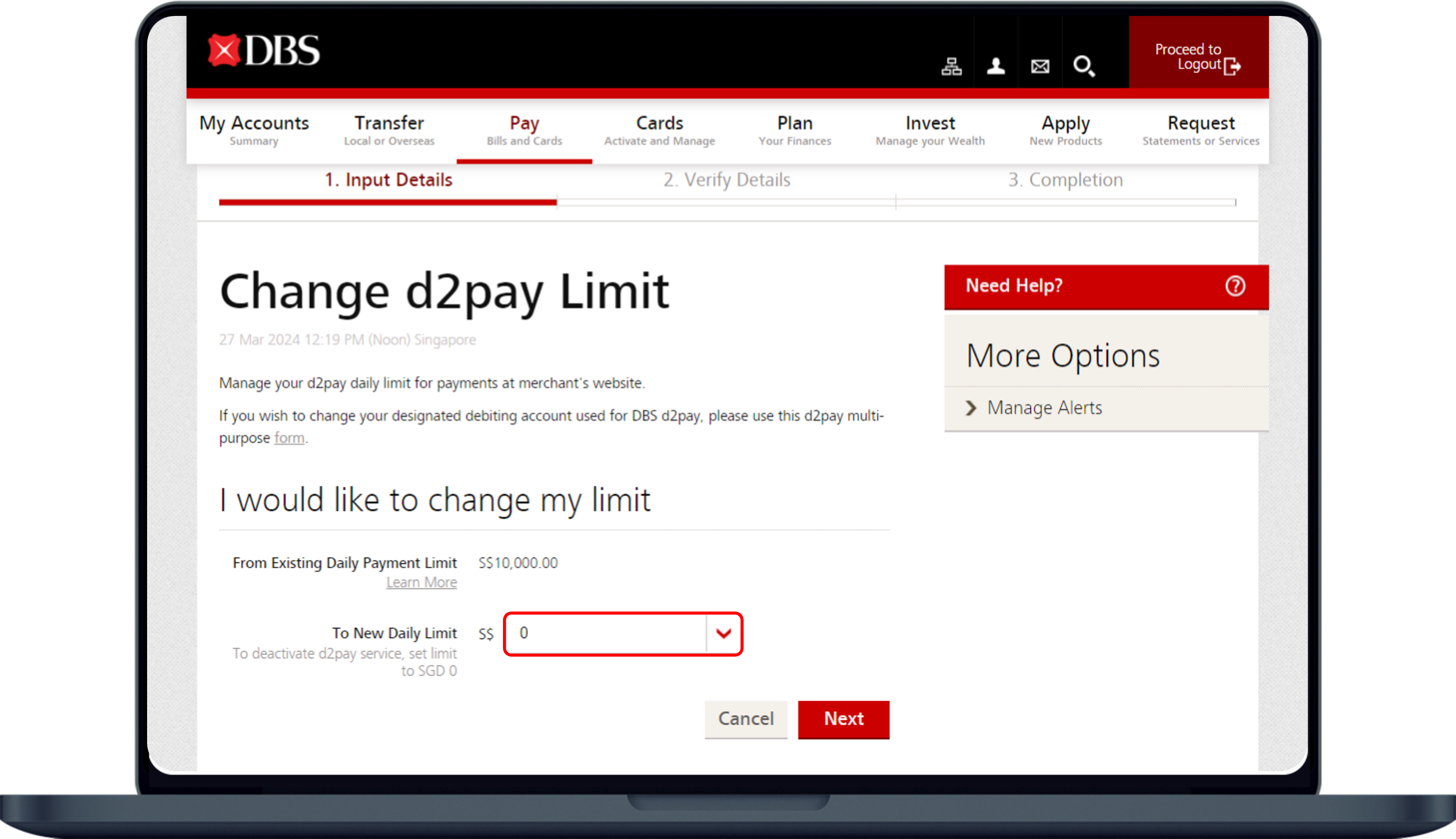Open Apply New Products menu

(1066, 131)
